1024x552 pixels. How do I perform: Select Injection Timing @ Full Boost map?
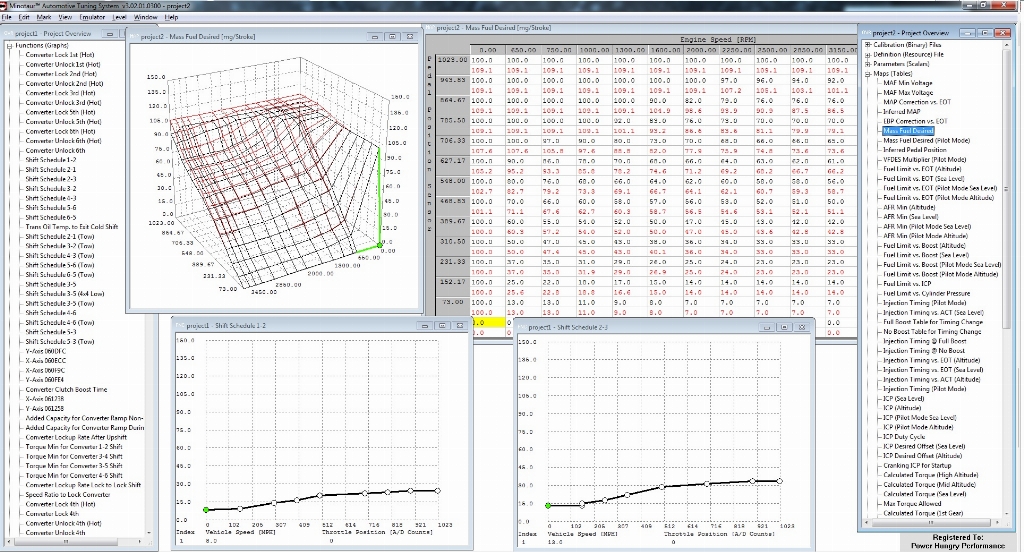pos(925,341)
